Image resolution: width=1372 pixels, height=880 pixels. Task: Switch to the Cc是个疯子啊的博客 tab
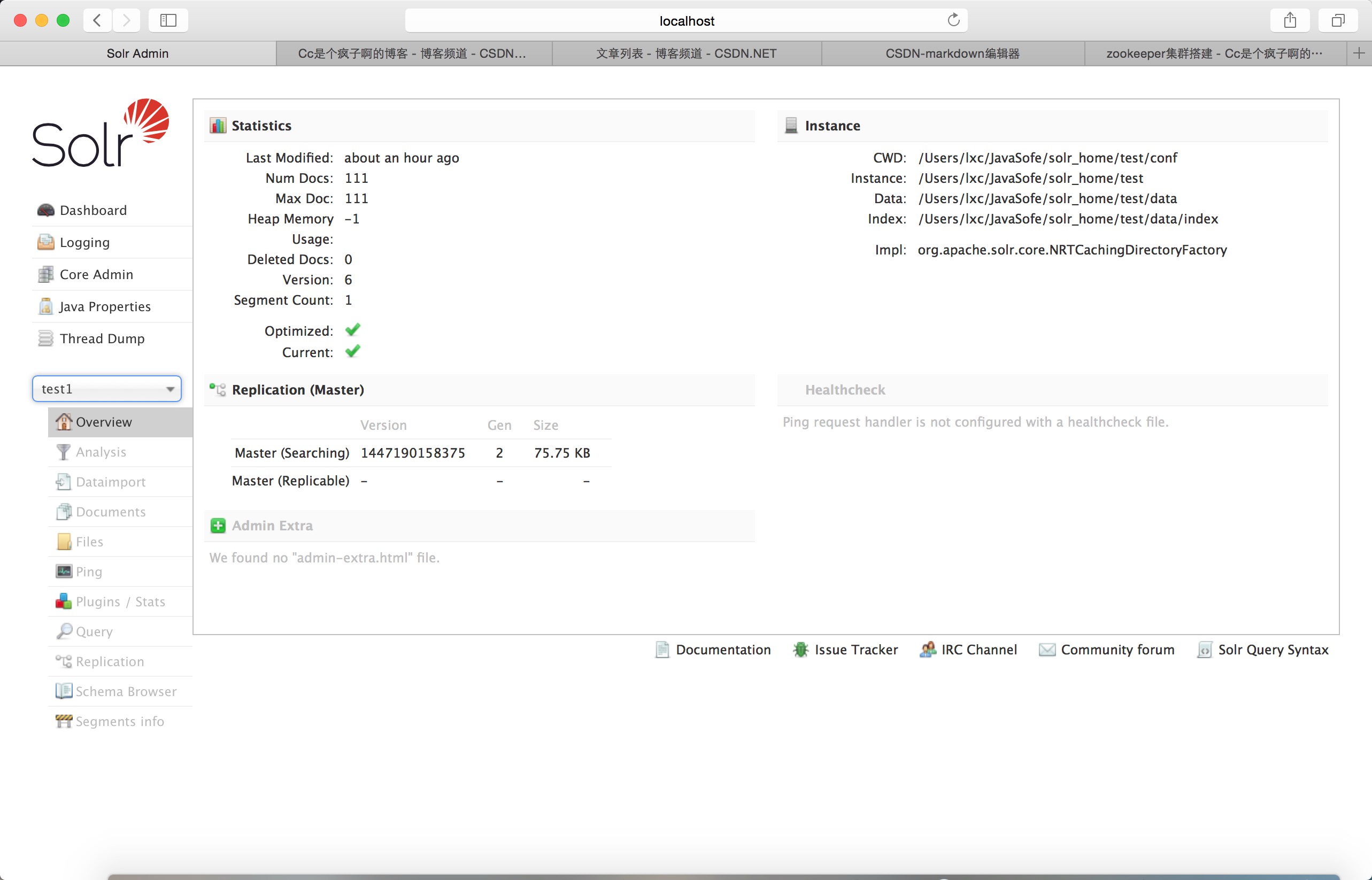(x=414, y=53)
